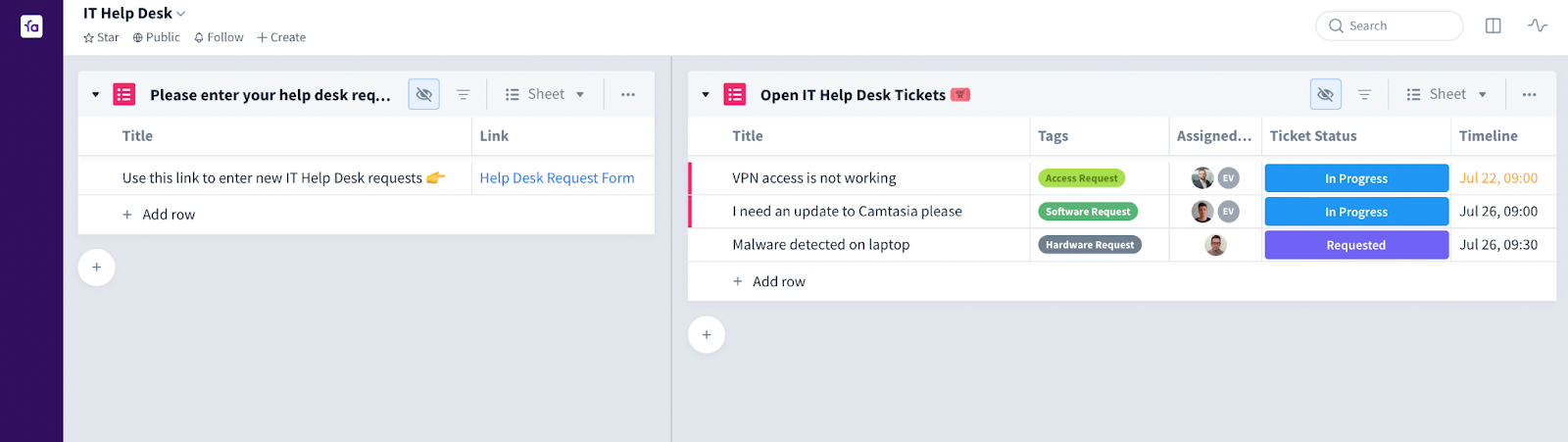The height and width of the screenshot is (442, 1568).
Task: Click the round plus button under the tickets table
Action: pyautogui.click(x=707, y=334)
